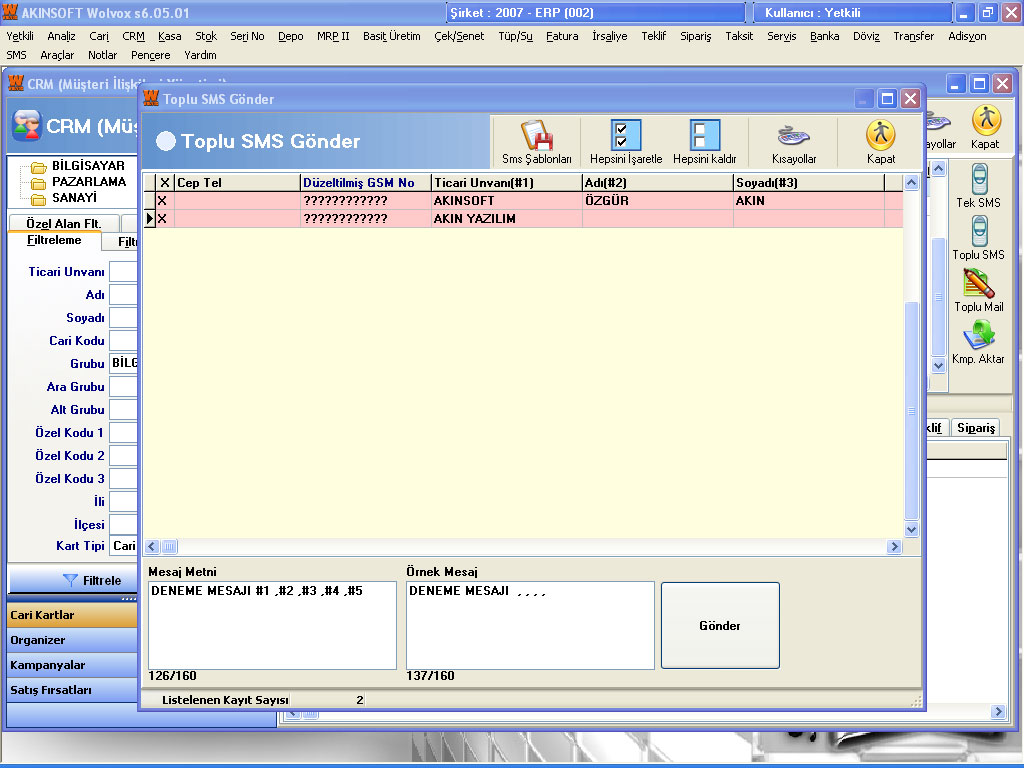Click the Kart Tipi field in CRM filter
Screen dimensions: 1024x768
pos(123,546)
